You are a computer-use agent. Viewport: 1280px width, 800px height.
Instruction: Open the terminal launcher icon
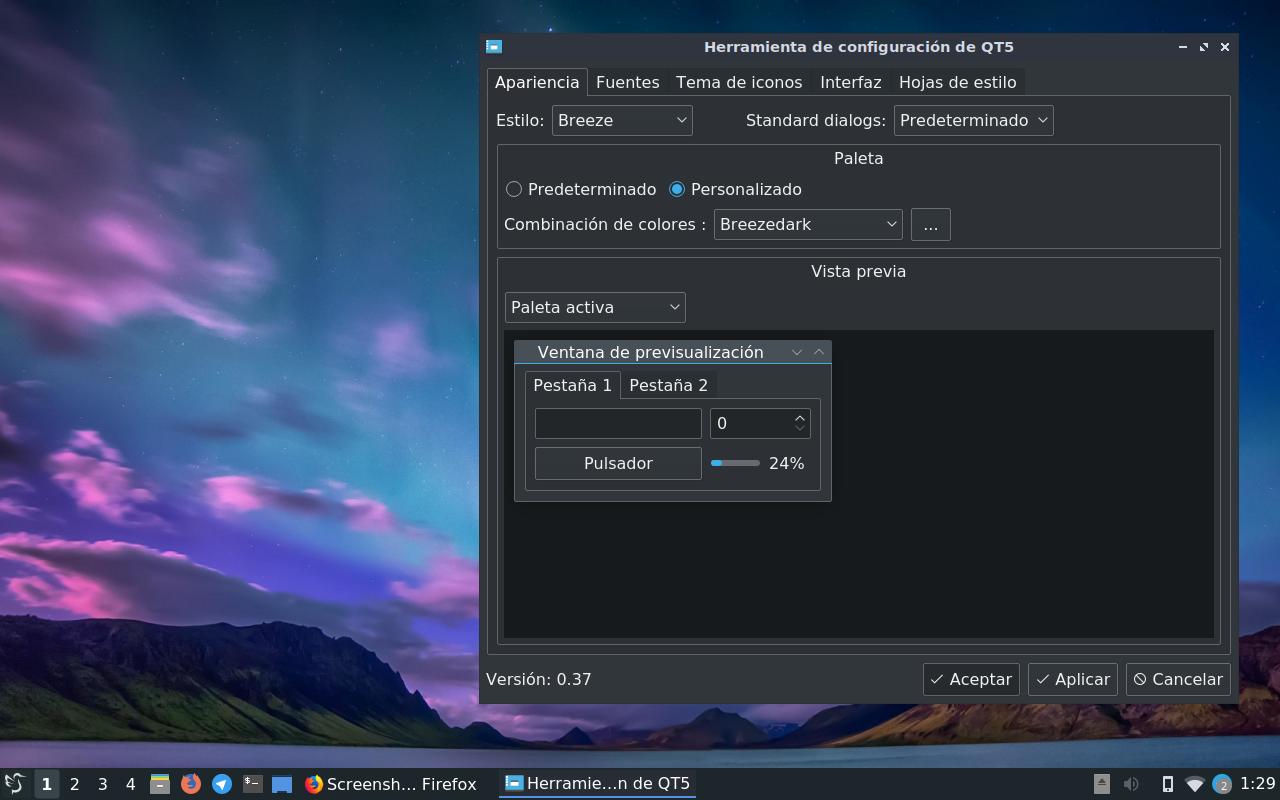[253, 784]
